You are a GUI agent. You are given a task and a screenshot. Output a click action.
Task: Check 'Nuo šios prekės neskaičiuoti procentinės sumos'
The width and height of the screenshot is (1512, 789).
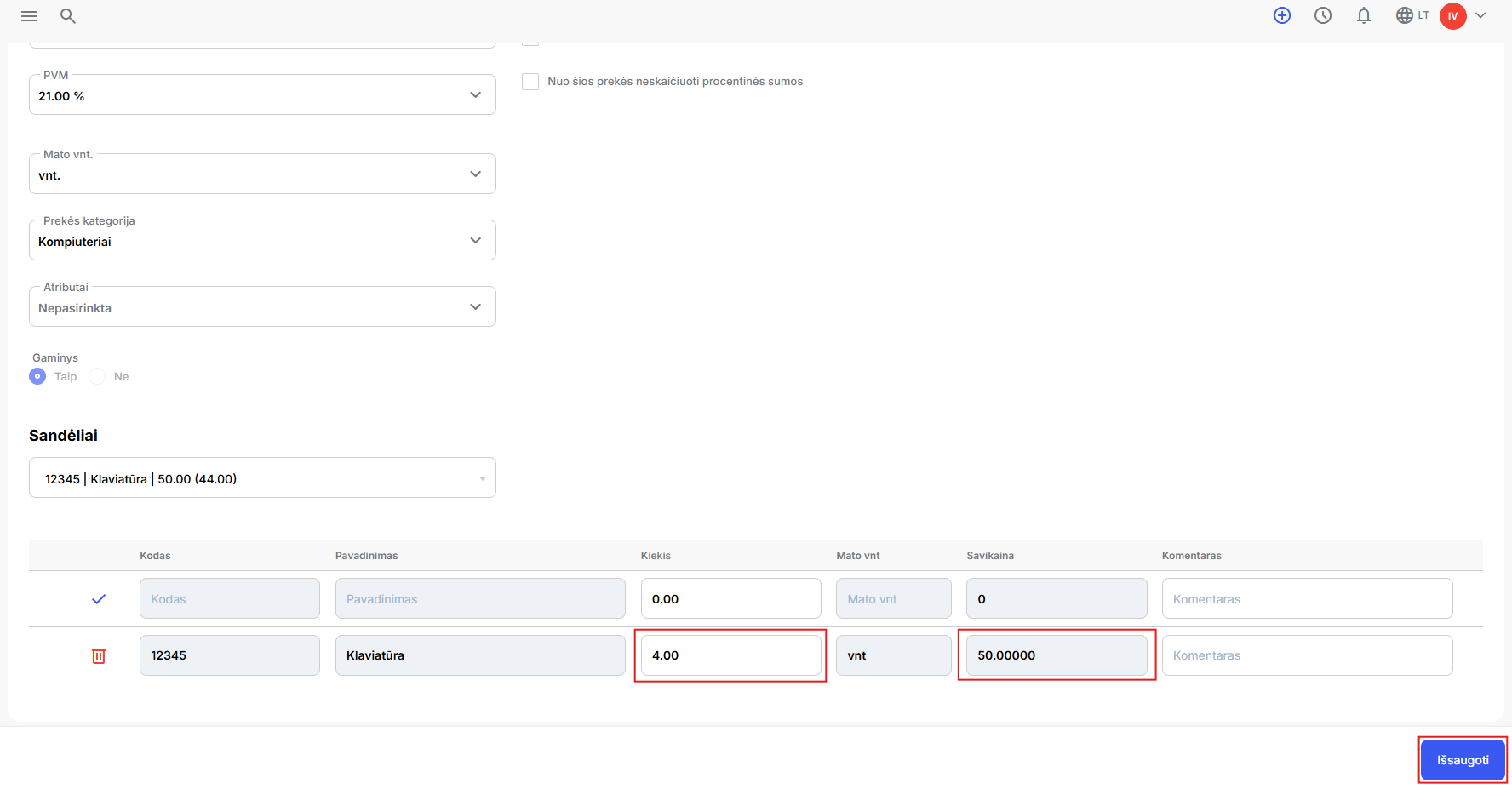coord(530,82)
